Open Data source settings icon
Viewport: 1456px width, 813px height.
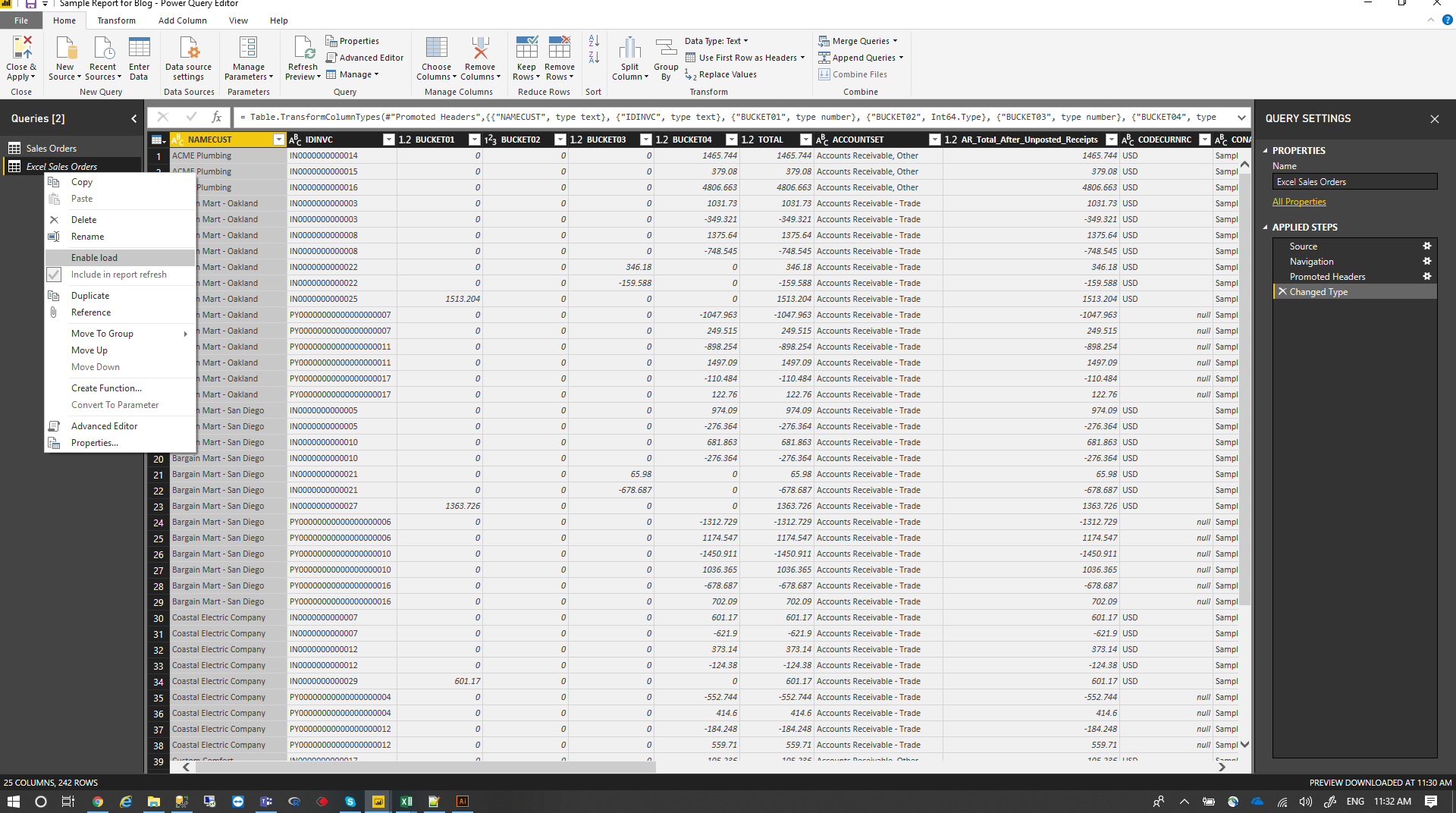(188, 49)
